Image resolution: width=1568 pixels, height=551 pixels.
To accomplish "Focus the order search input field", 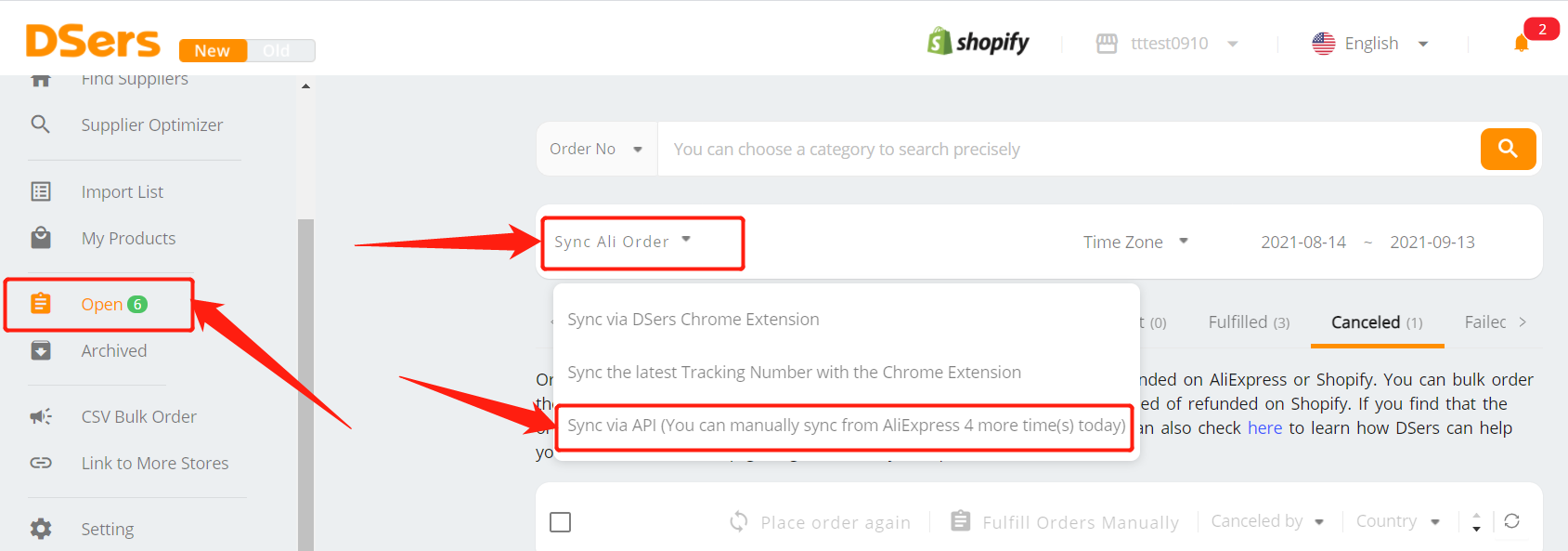I will [x=1069, y=149].
